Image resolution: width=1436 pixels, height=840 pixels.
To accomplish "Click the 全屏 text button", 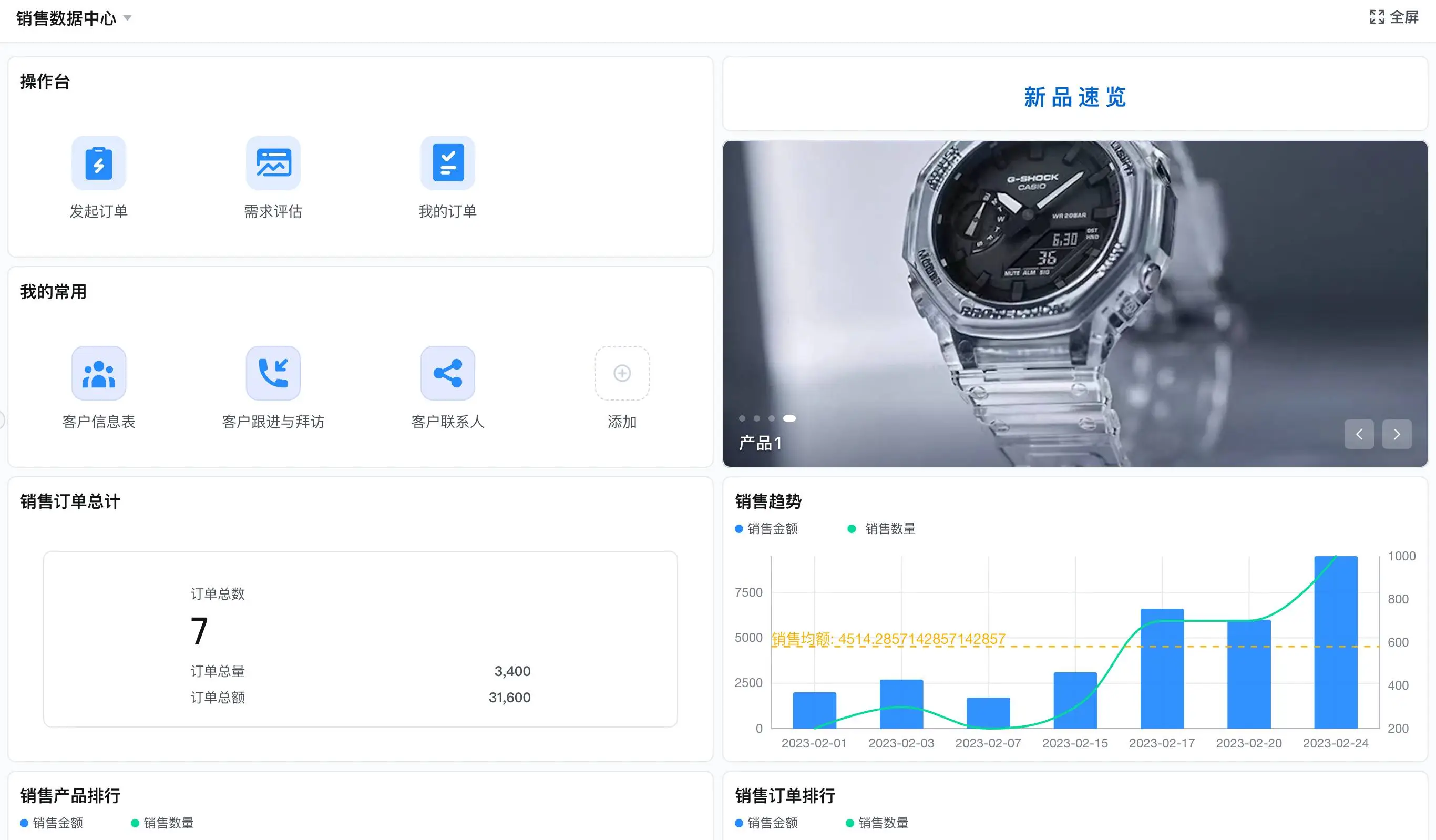I will coord(1404,17).
